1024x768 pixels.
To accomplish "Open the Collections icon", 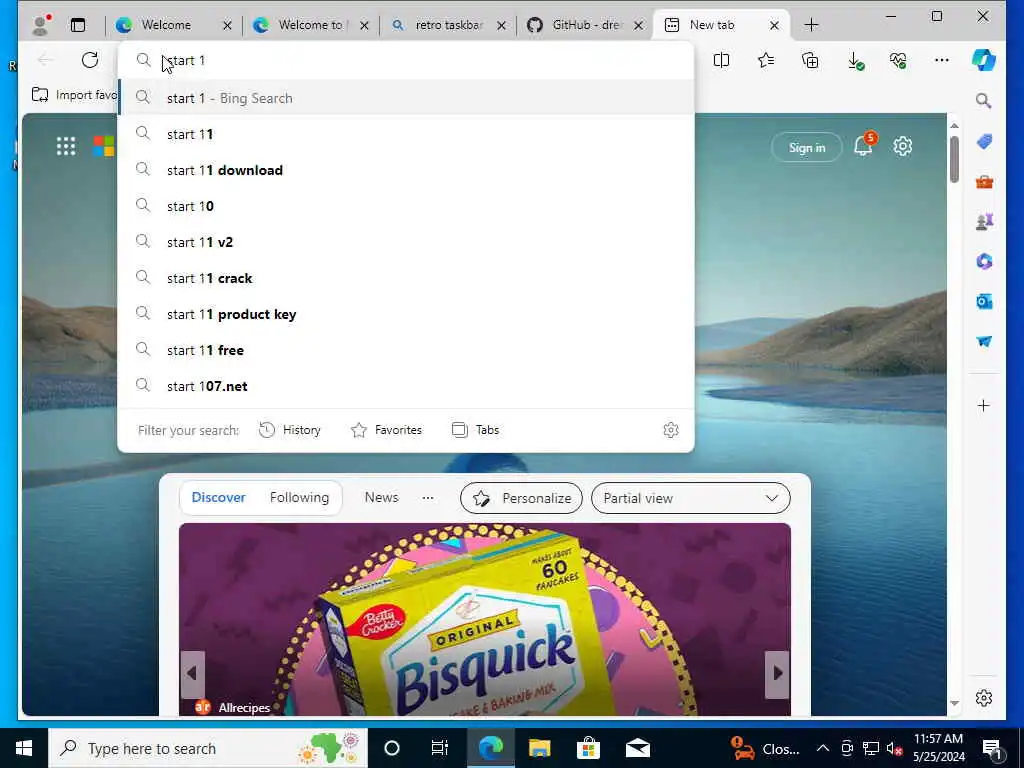I will [x=810, y=60].
